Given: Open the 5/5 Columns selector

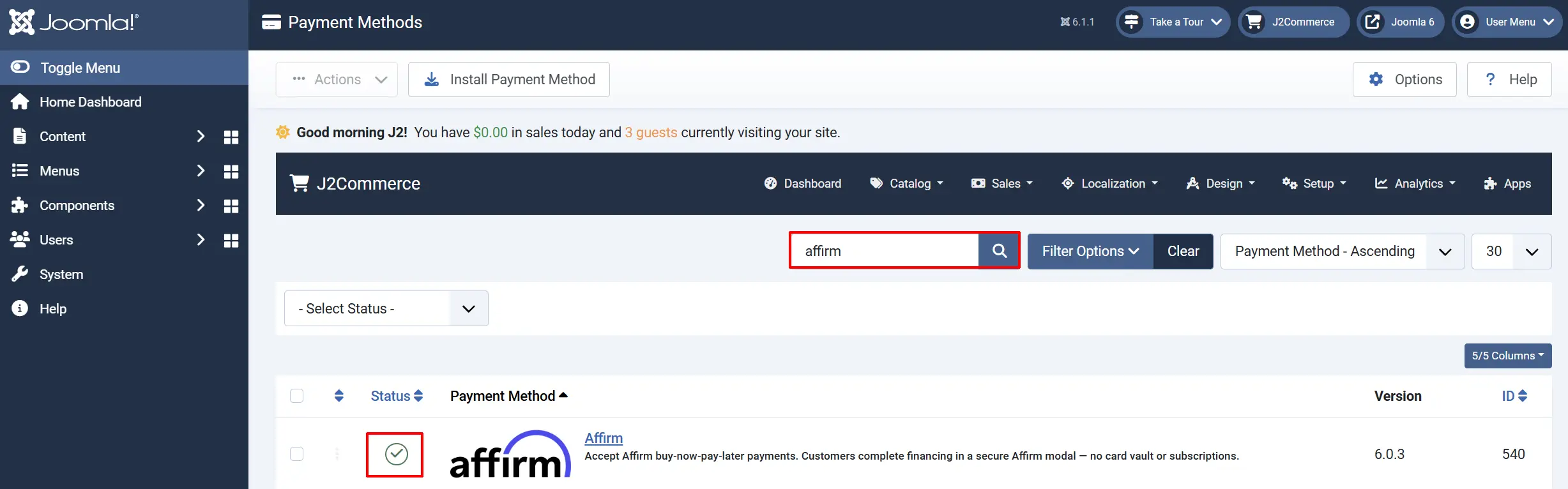Looking at the screenshot, I should point(1507,356).
